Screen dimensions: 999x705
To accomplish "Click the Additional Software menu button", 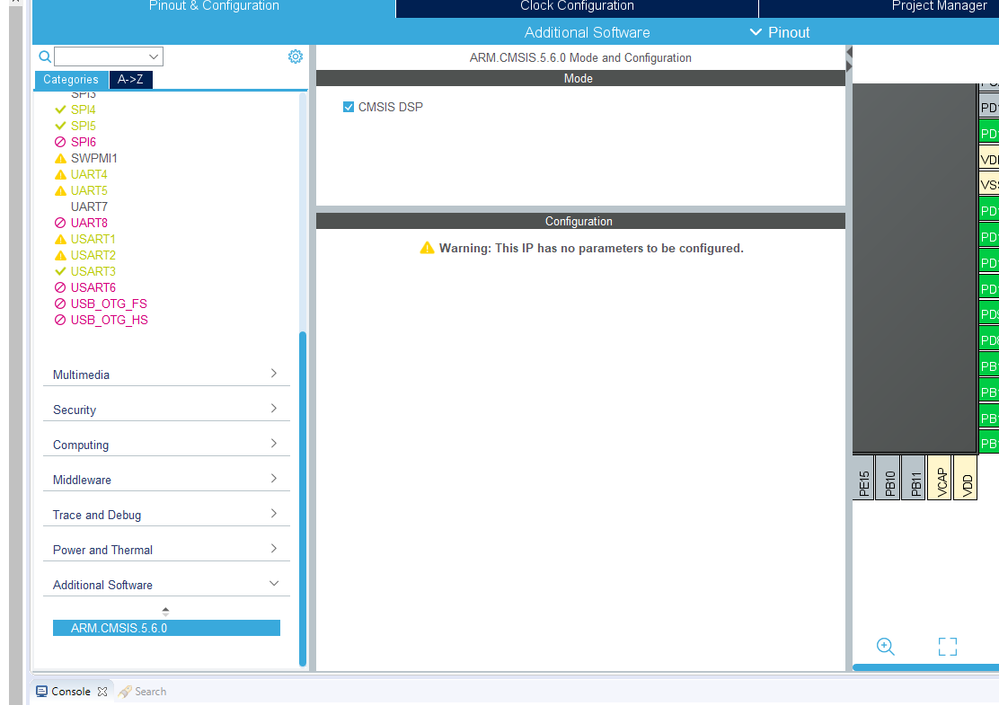I will coord(587,32).
